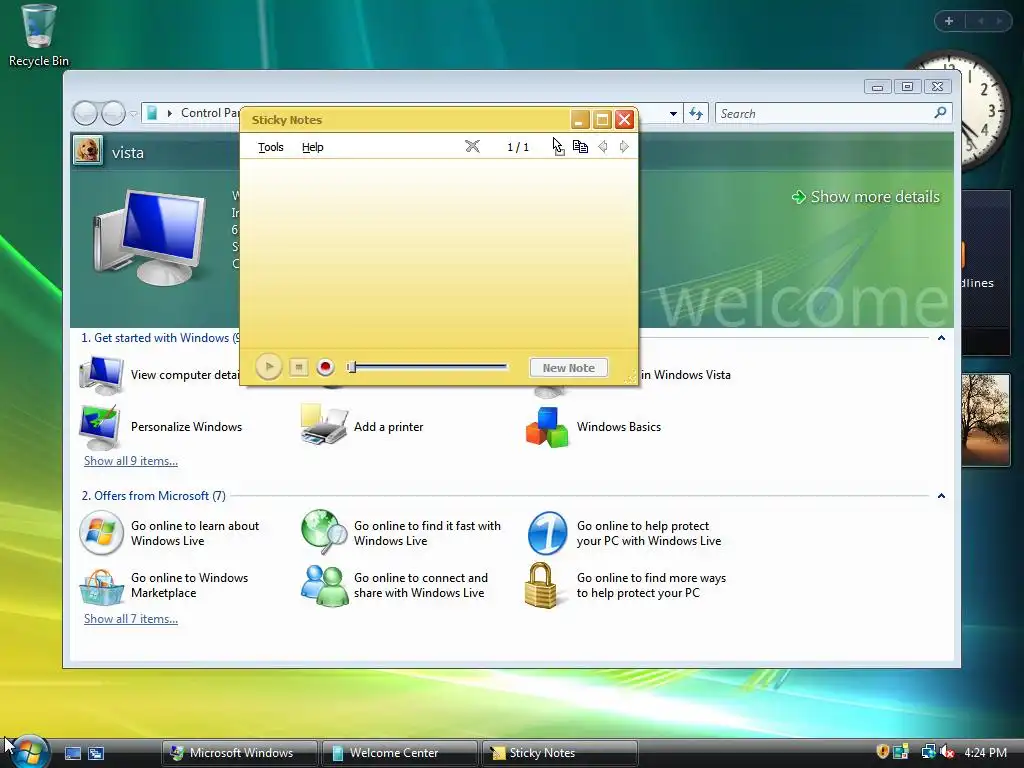
Task: Go forward in the Welcome Center window
Action: click(113, 114)
